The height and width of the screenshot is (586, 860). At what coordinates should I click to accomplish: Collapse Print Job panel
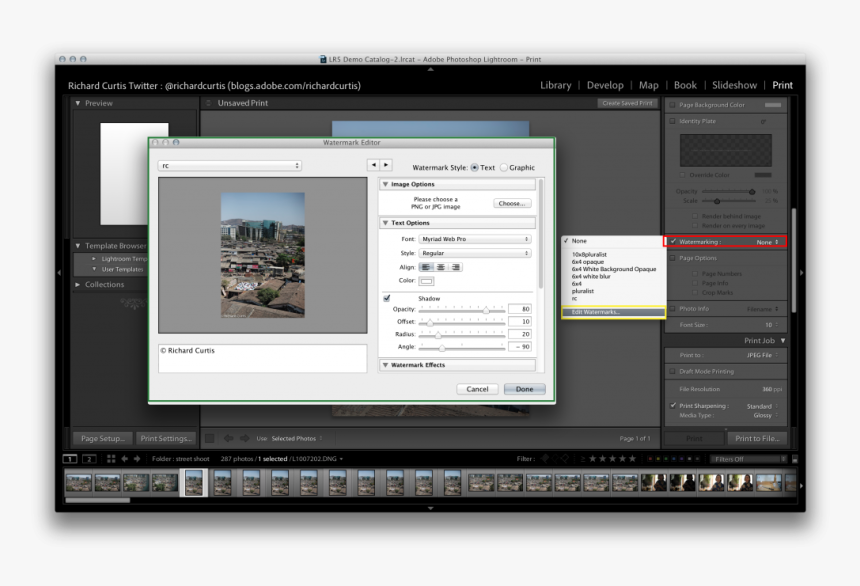[x=783, y=341]
